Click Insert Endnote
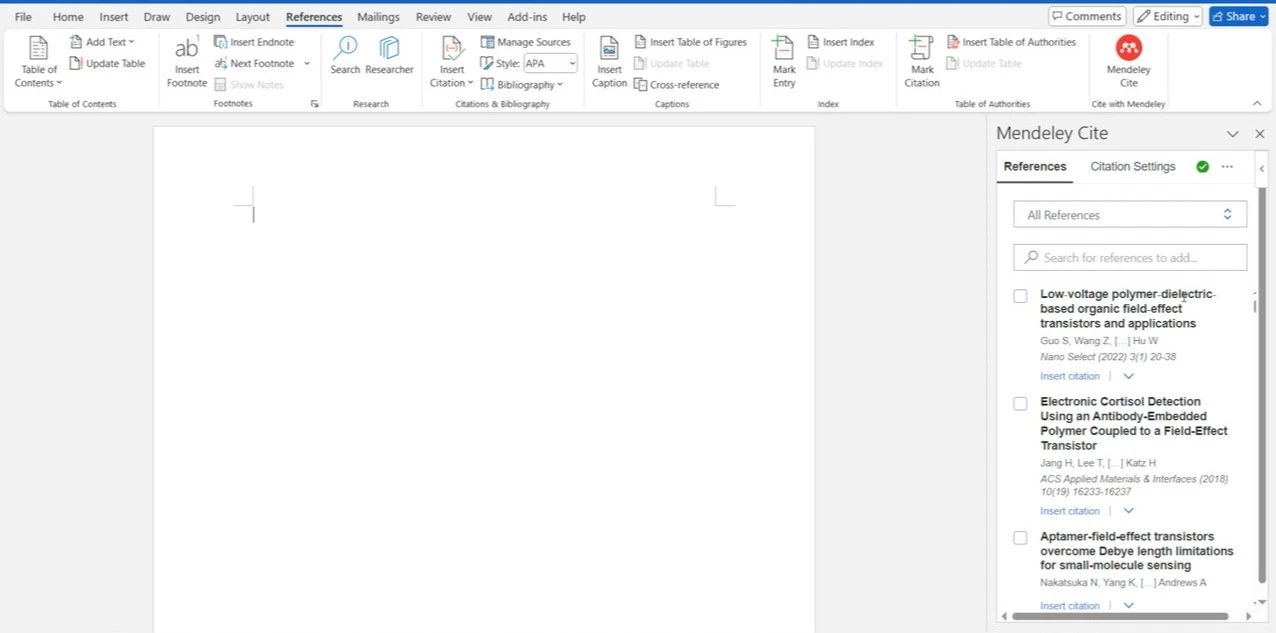Viewport: 1276px width, 633px height. tap(254, 42)
